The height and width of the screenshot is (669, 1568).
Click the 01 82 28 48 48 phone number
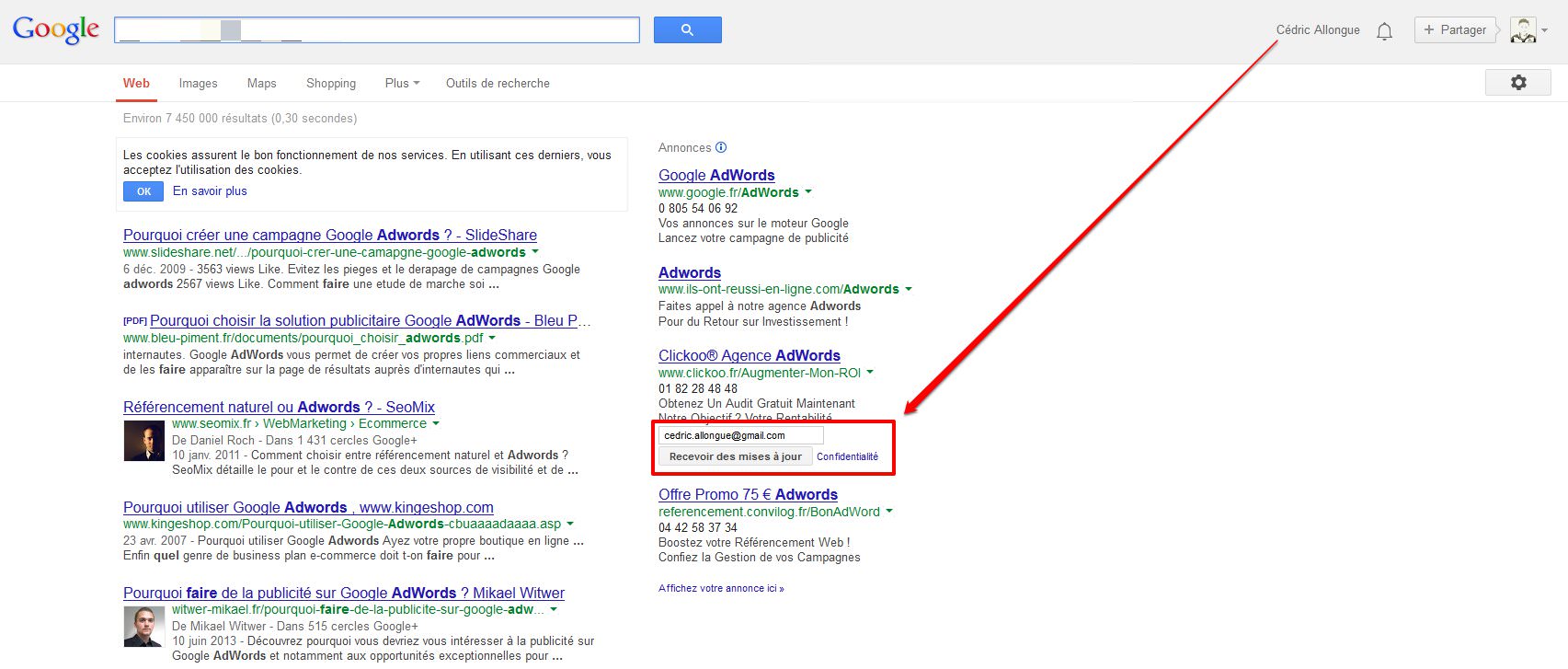(x=698, y=388)
